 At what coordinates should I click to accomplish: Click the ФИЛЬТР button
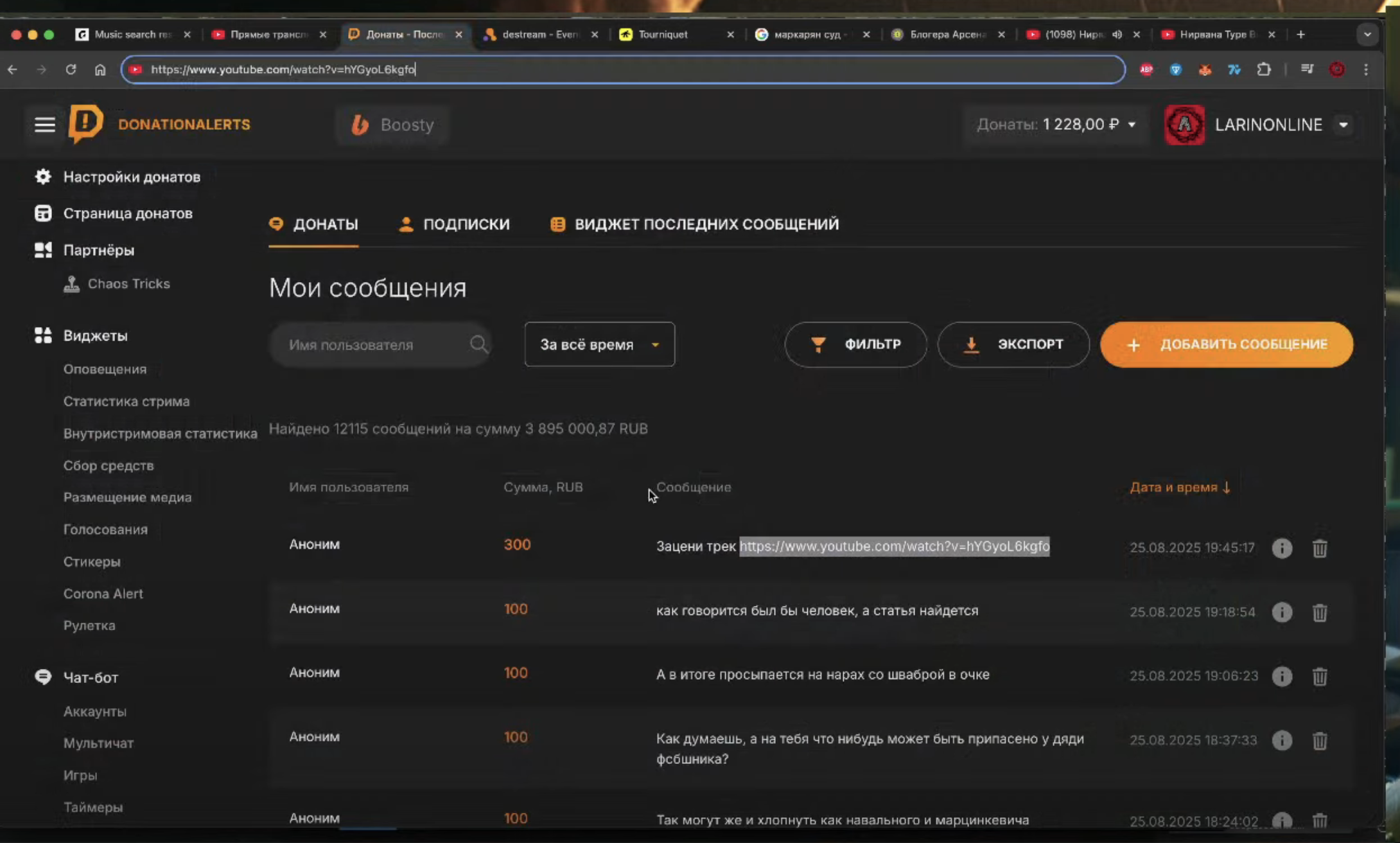click(x=855, y=344)
